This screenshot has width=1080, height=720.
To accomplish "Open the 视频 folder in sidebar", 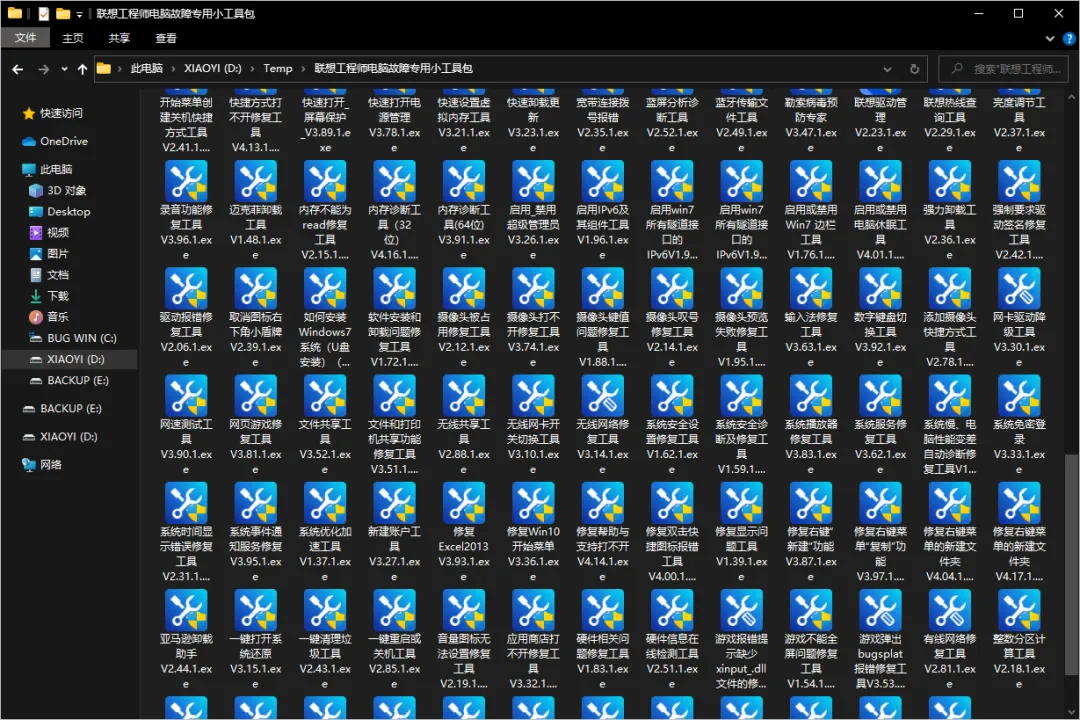I will [58, 233].
